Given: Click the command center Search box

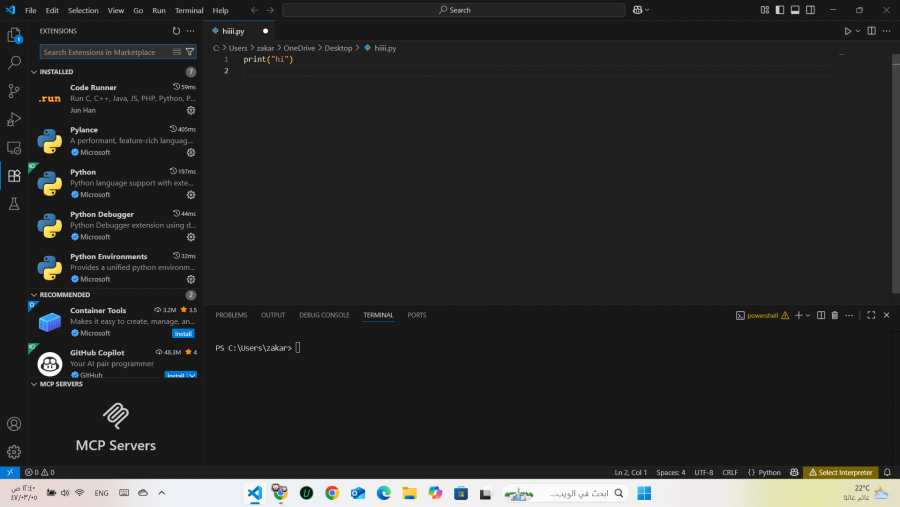Looking at the screenshot, I should click(x=454, y=10).
